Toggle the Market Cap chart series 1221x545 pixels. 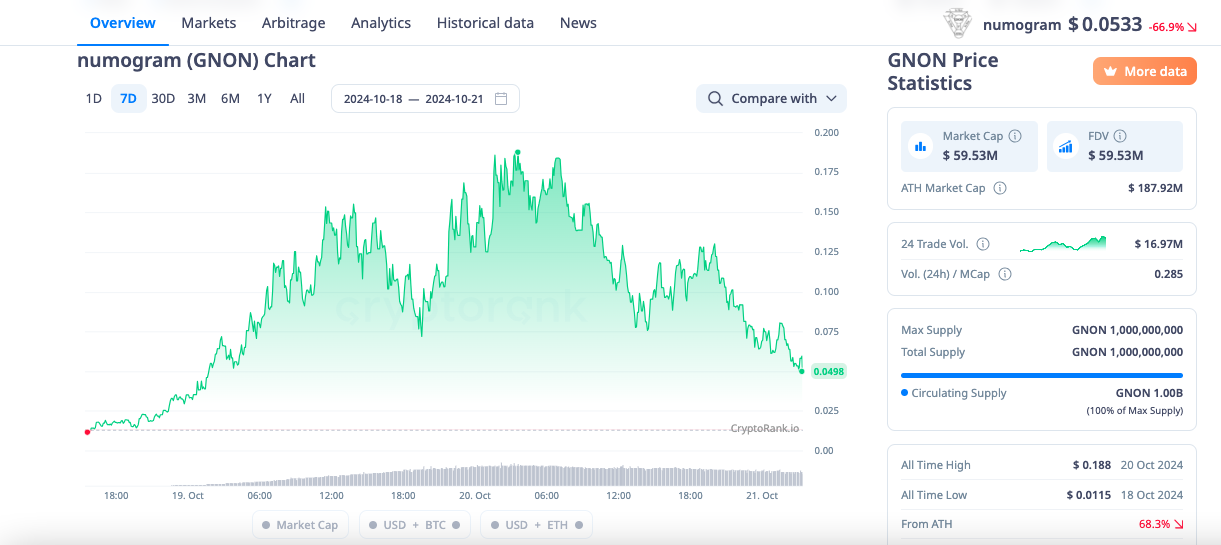point(300,525)
